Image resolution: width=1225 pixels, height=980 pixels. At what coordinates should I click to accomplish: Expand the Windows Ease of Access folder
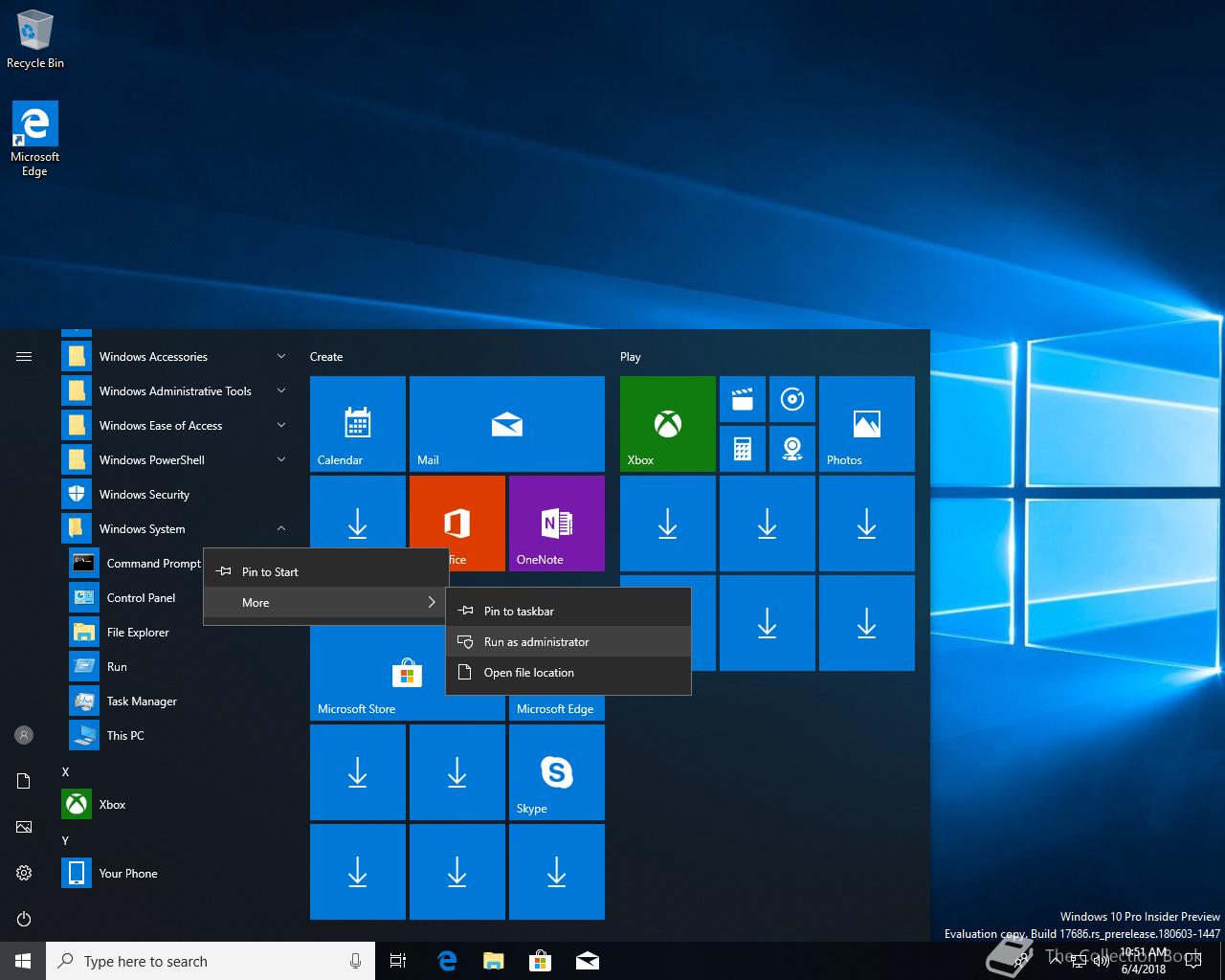[176, 425]
